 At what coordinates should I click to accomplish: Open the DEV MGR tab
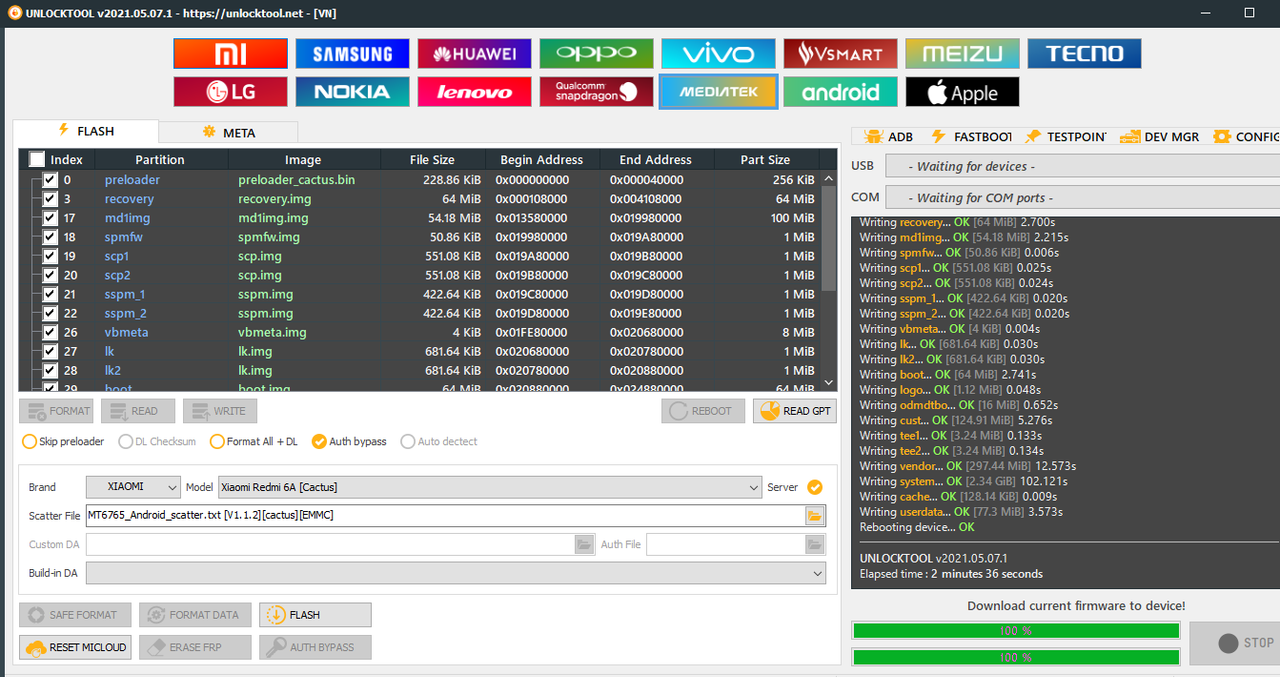coord(1159,137)
